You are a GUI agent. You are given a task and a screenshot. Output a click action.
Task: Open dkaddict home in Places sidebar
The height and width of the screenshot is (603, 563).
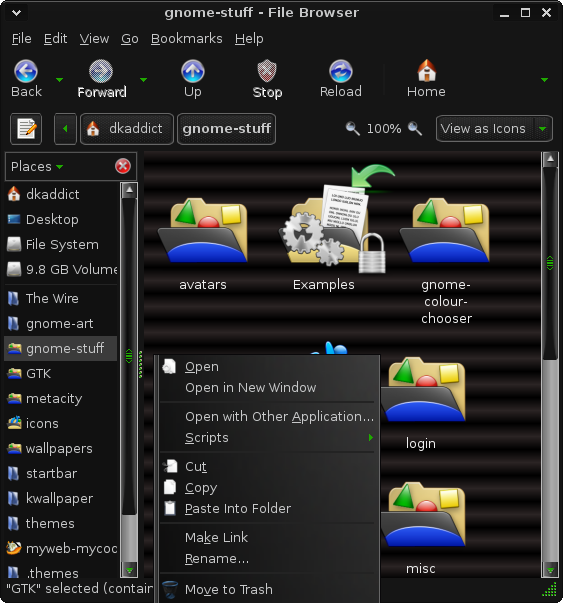pyautogui.click(x=62, y=194)
